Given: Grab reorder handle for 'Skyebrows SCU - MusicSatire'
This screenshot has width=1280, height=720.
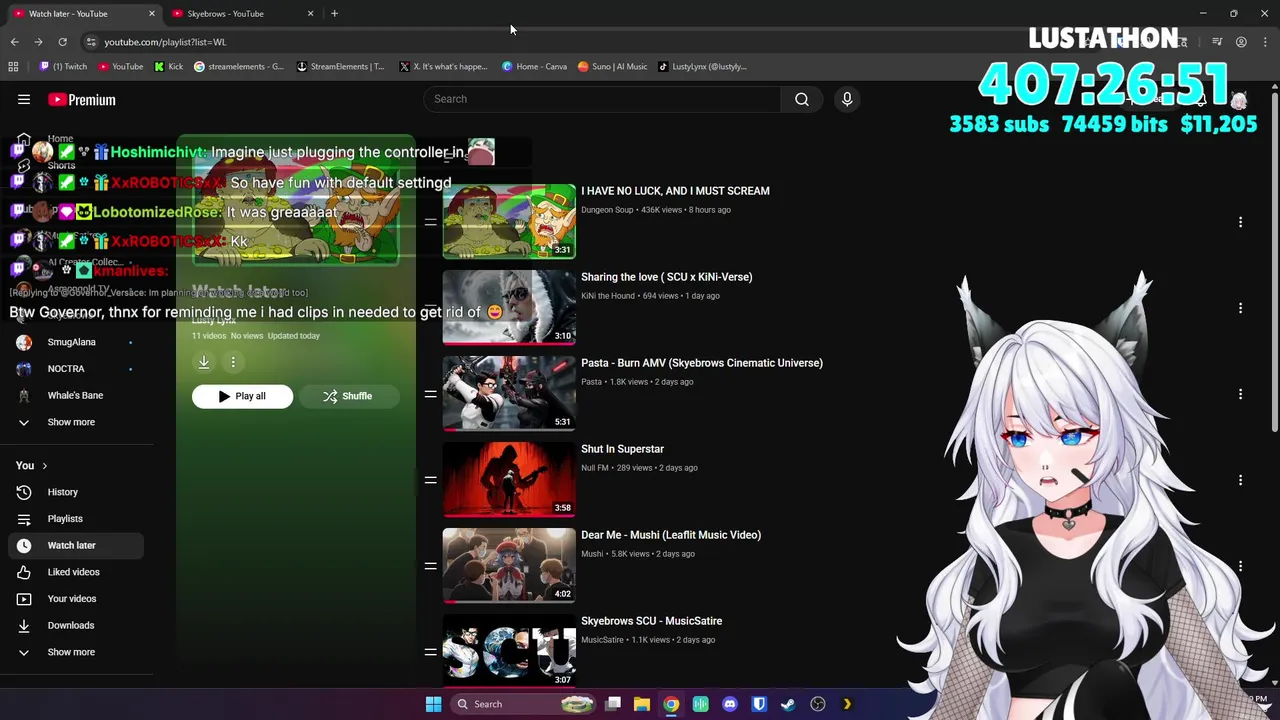Looking at the screenshot, I should pyautogui.click(x=430, y=652).
